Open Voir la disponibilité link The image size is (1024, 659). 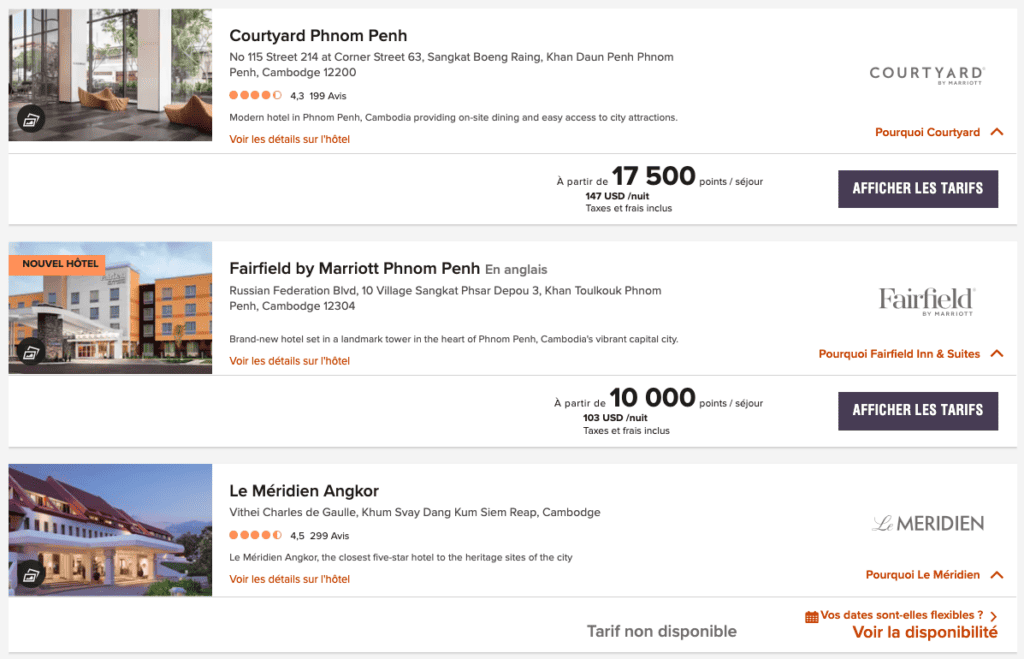point(924,632)
